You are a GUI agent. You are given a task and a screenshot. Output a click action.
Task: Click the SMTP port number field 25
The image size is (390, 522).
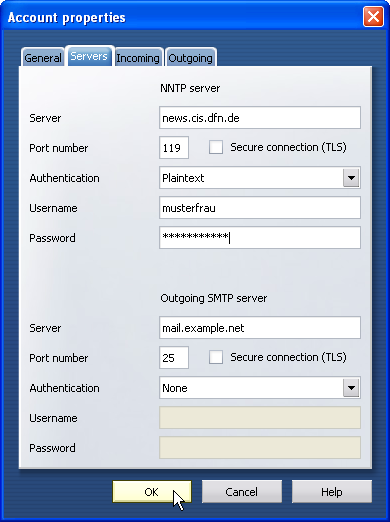click(174, 358)
